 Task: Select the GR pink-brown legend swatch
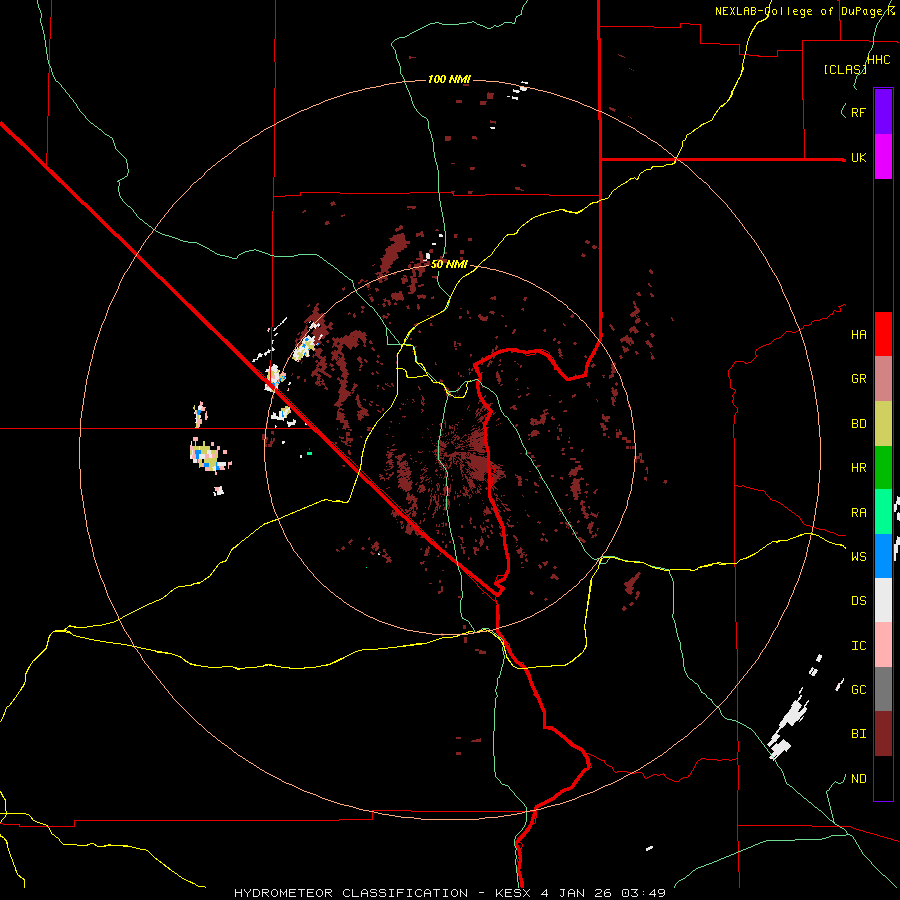pos(883,379)
